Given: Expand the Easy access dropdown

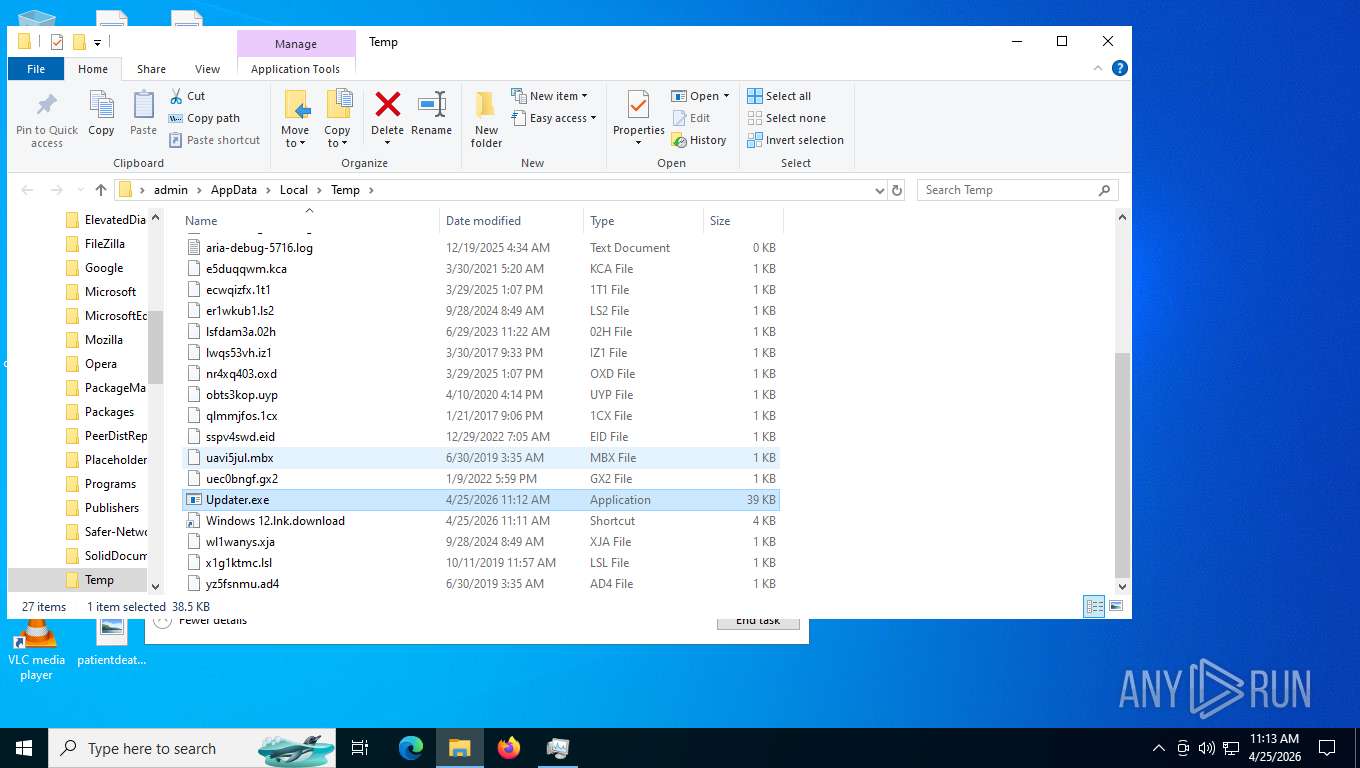Looking at the screenshot, I should [x=553, y=118].
